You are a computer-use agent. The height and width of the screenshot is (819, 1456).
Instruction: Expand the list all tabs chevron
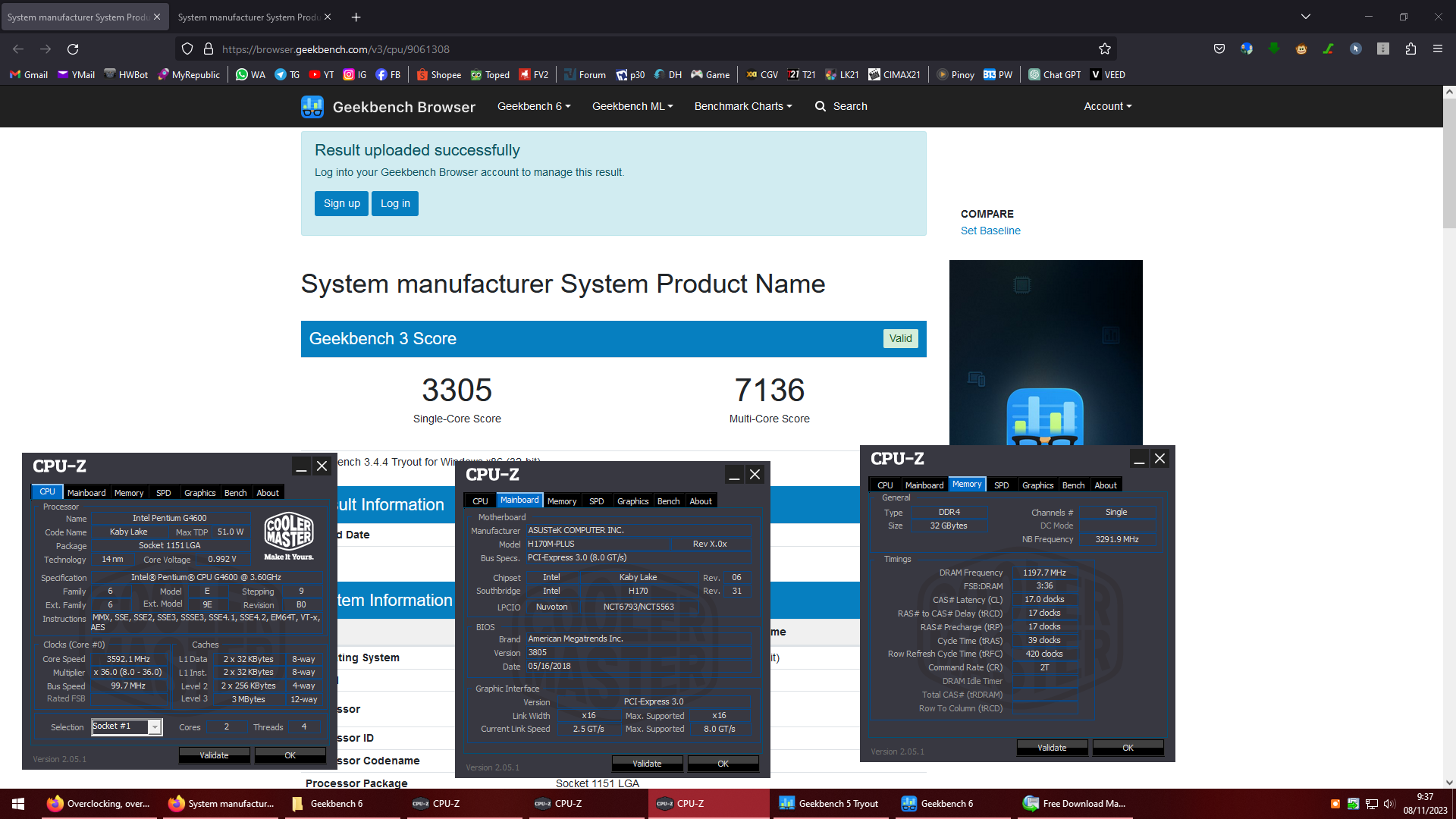1306,17
